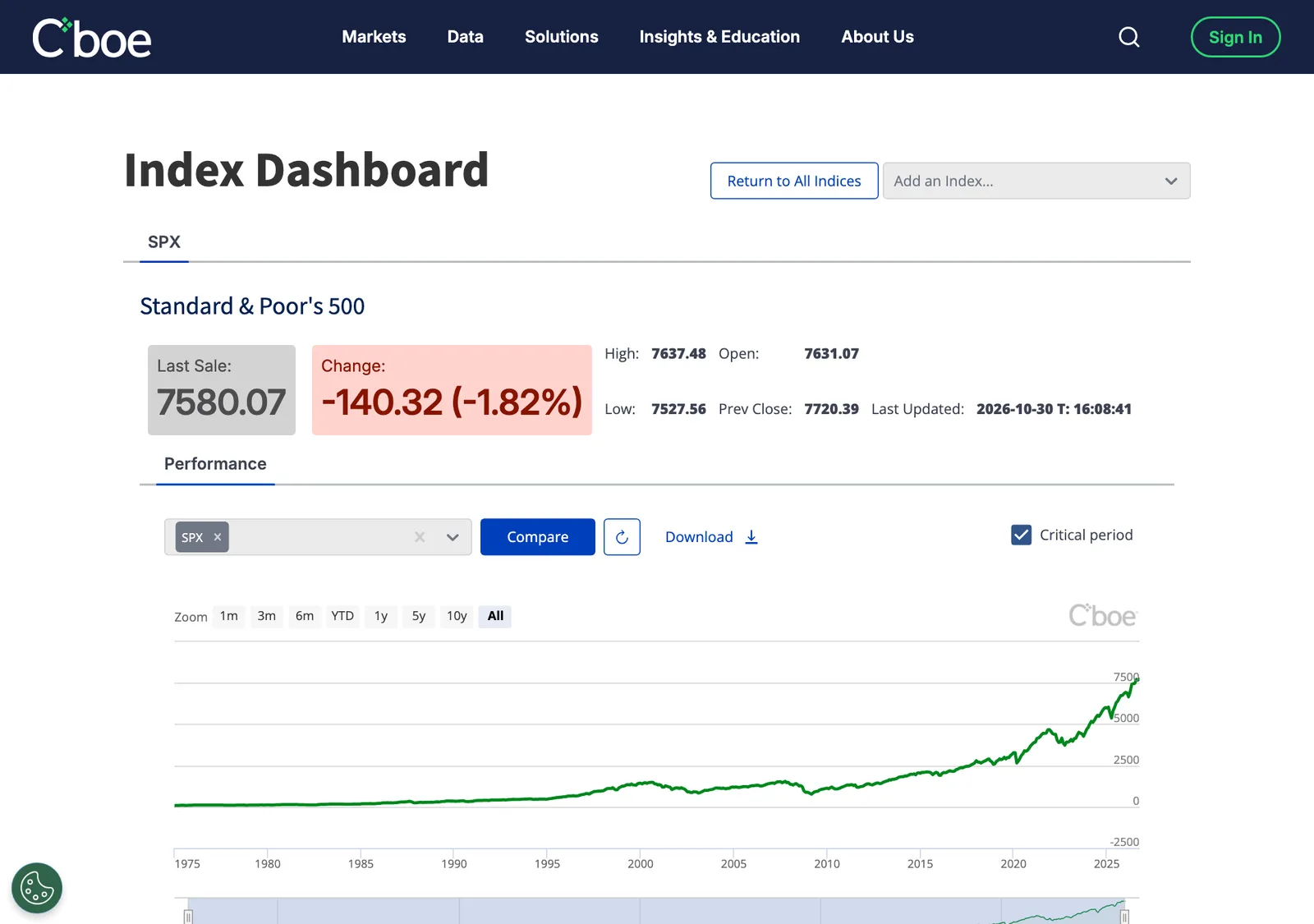Click the Last Updated timestamp
Image resolution: width=1314 pixels, height=924 pixels.
pos(1054,409)
